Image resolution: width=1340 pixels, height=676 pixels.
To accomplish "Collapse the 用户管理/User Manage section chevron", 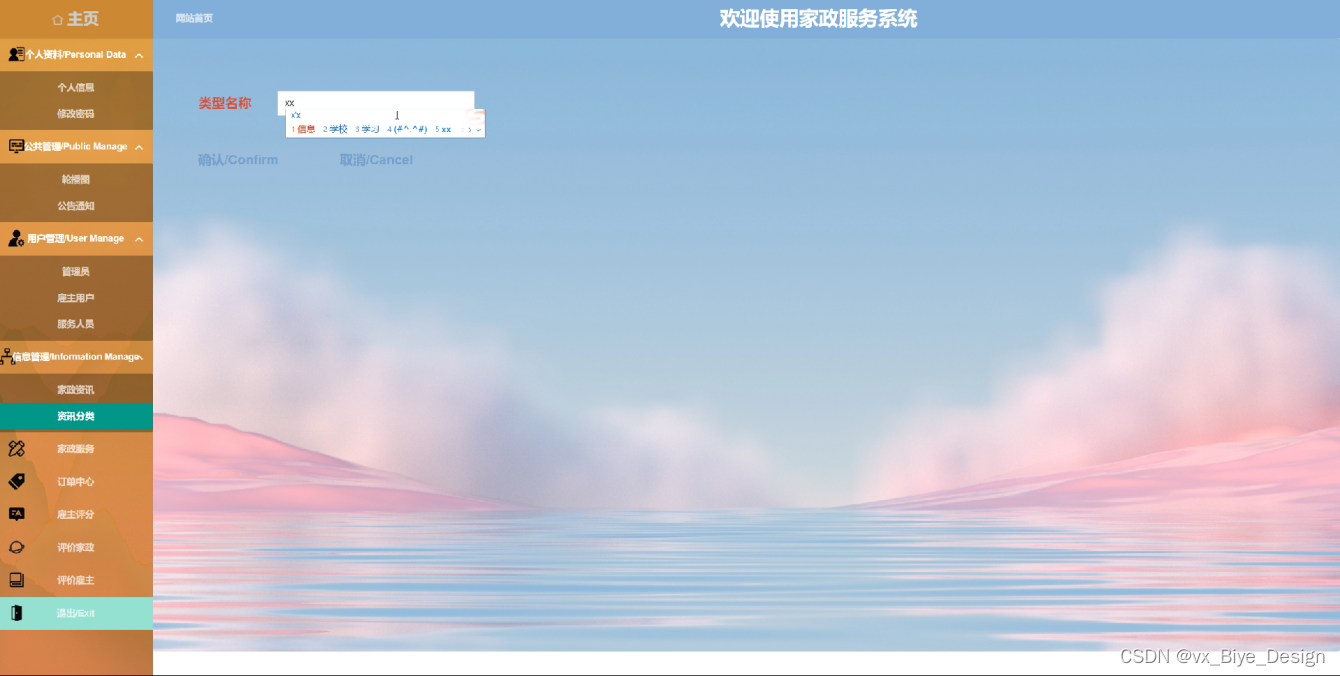I will [139, 240].
